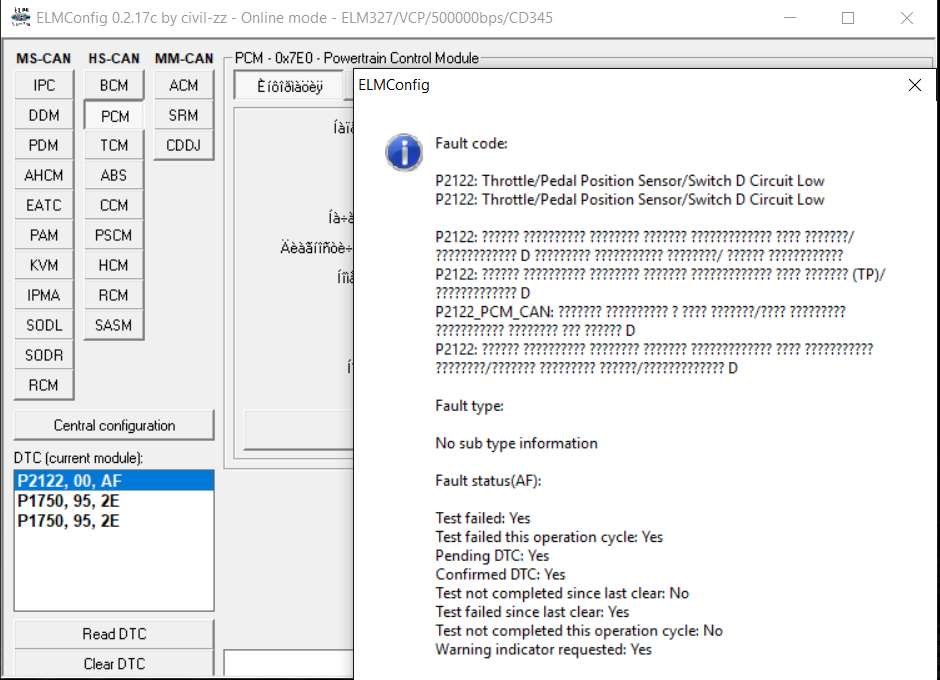The height and width of the screenshot is (680, 940).
Task: Maximize the ELMConfig main window
Action: (848, 18)
